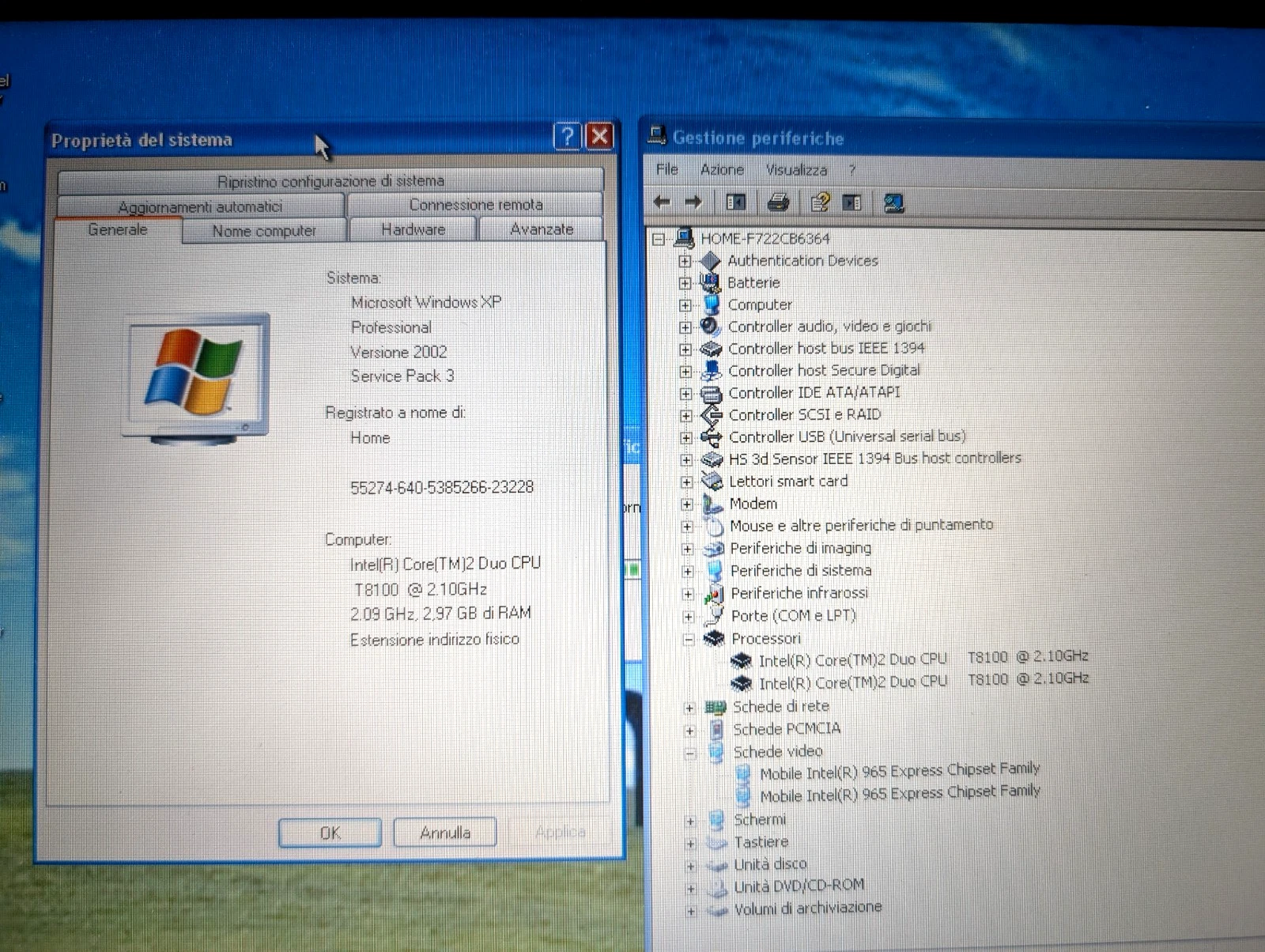Image resolution: width=1265 pixels, height=952 pixels.
Task: Select the Computer category icon
Action: tap(712, 304)
